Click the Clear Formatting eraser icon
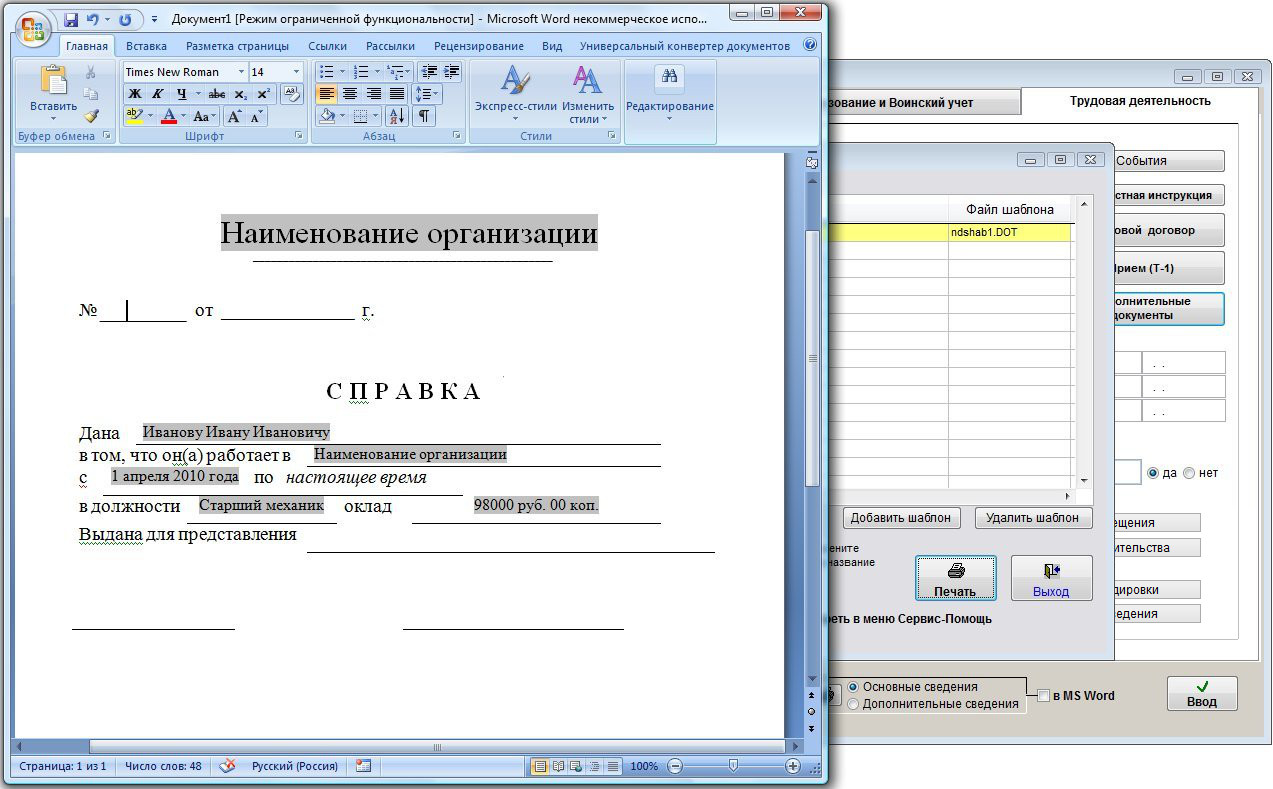 click(292, 93)
